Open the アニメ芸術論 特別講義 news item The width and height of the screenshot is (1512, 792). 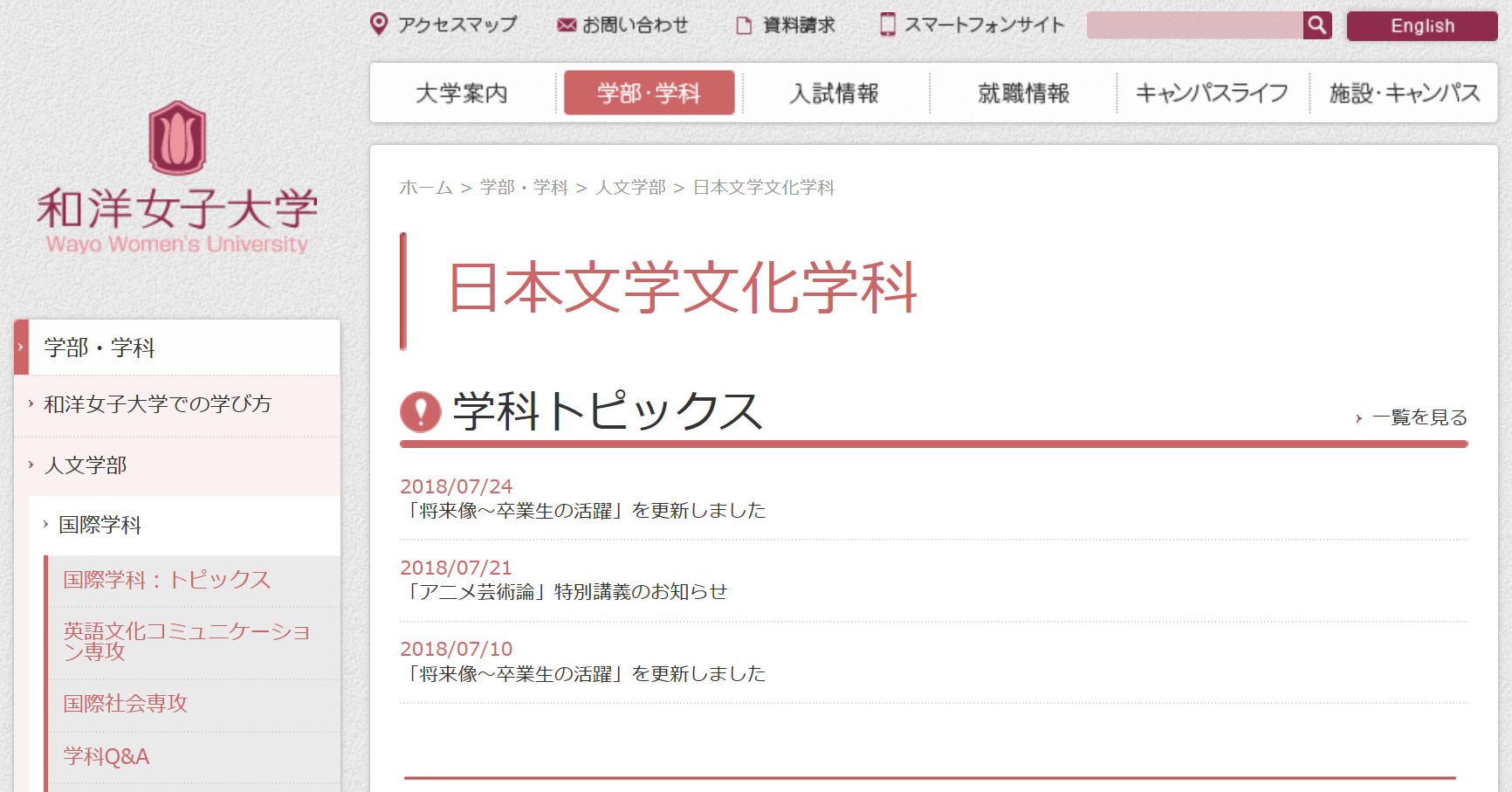pyautogui.click(x=564, y=591)
